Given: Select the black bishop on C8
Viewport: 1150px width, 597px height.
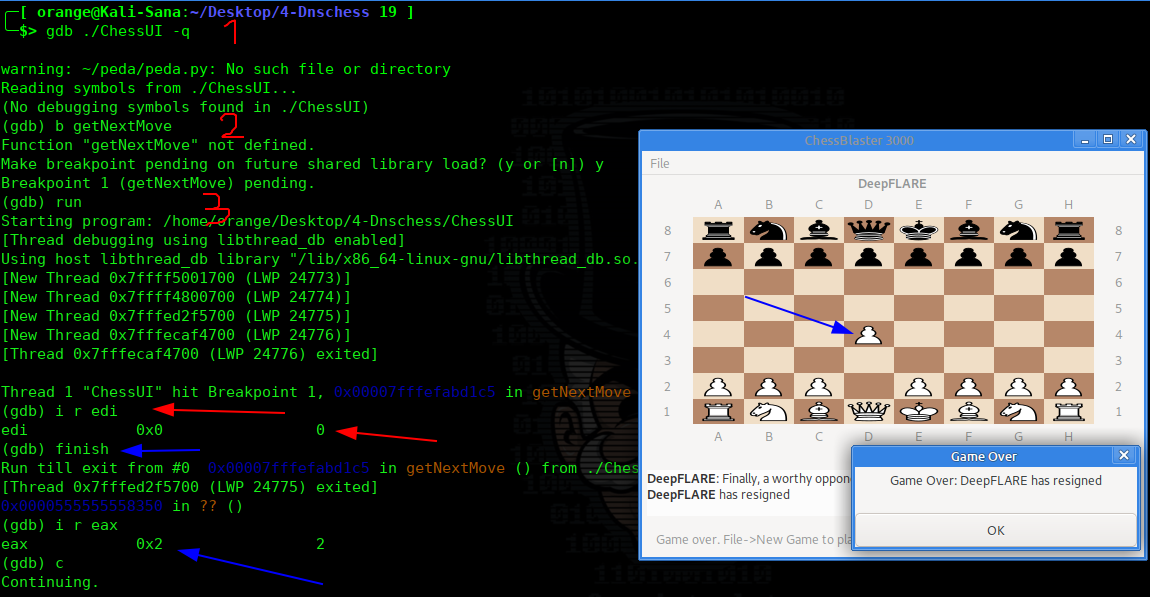Looking at the screenshot, I should tap(818, 230).
